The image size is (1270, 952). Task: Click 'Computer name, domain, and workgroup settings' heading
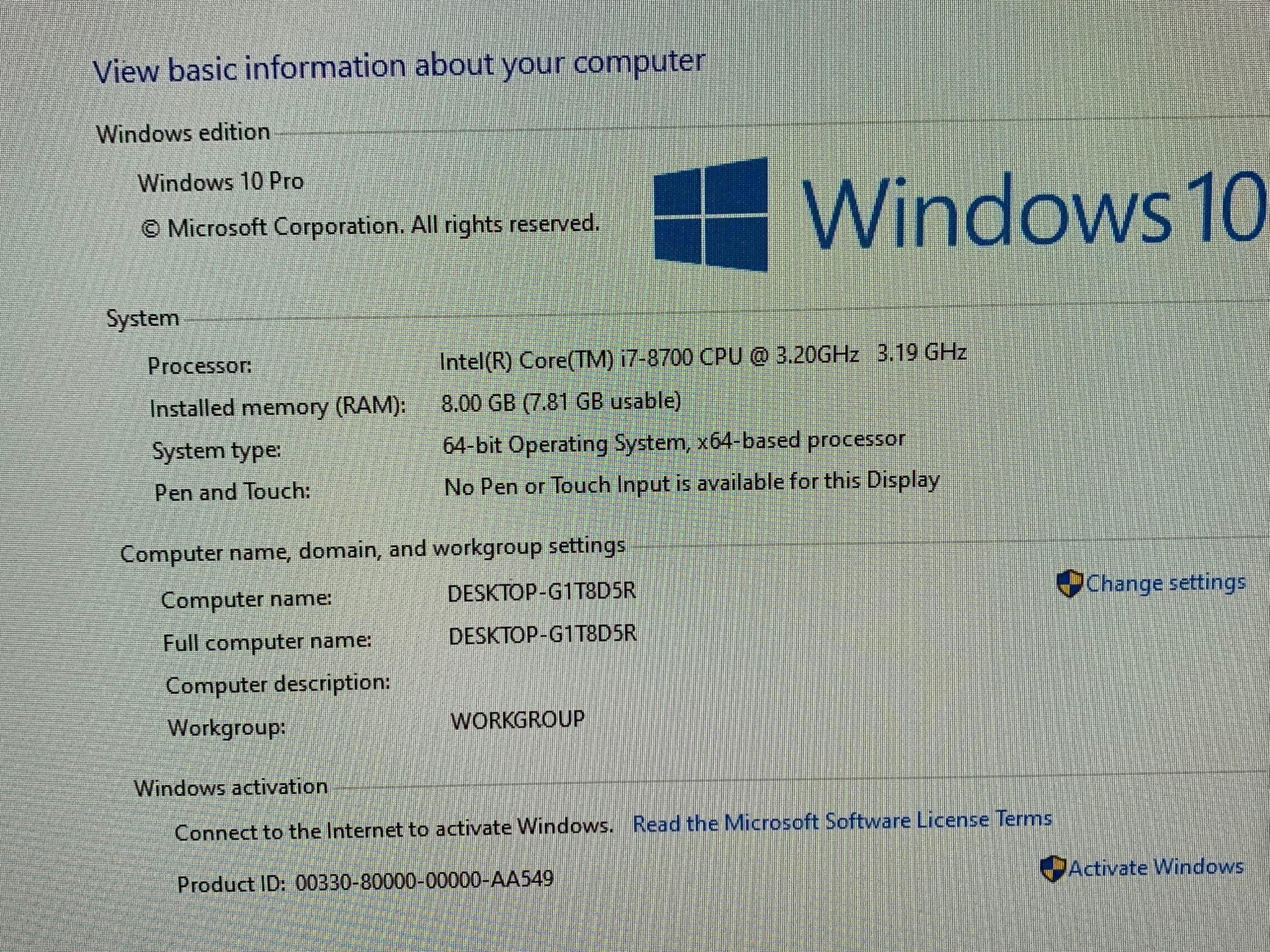[373, 550]
